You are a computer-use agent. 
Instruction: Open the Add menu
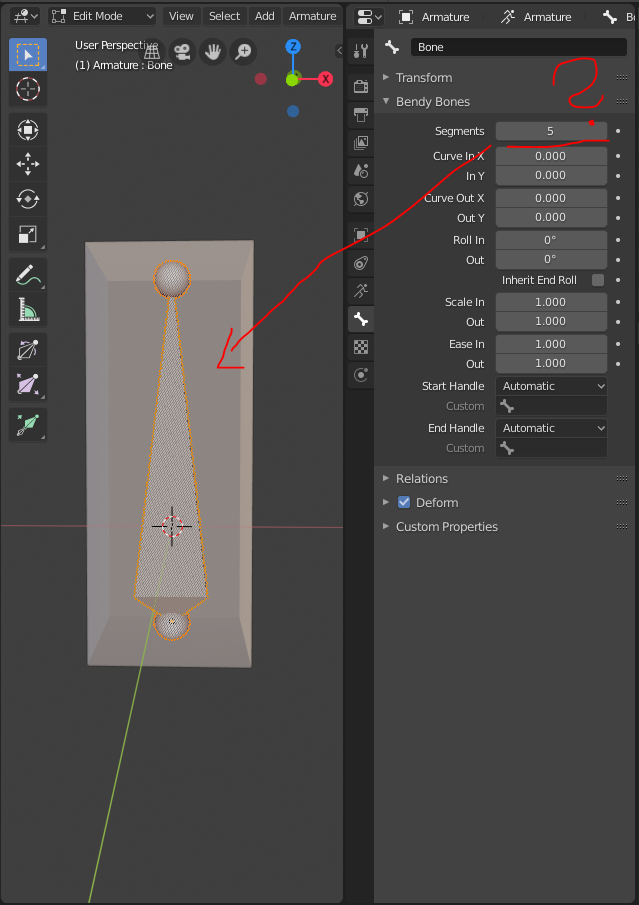[265, 16]
